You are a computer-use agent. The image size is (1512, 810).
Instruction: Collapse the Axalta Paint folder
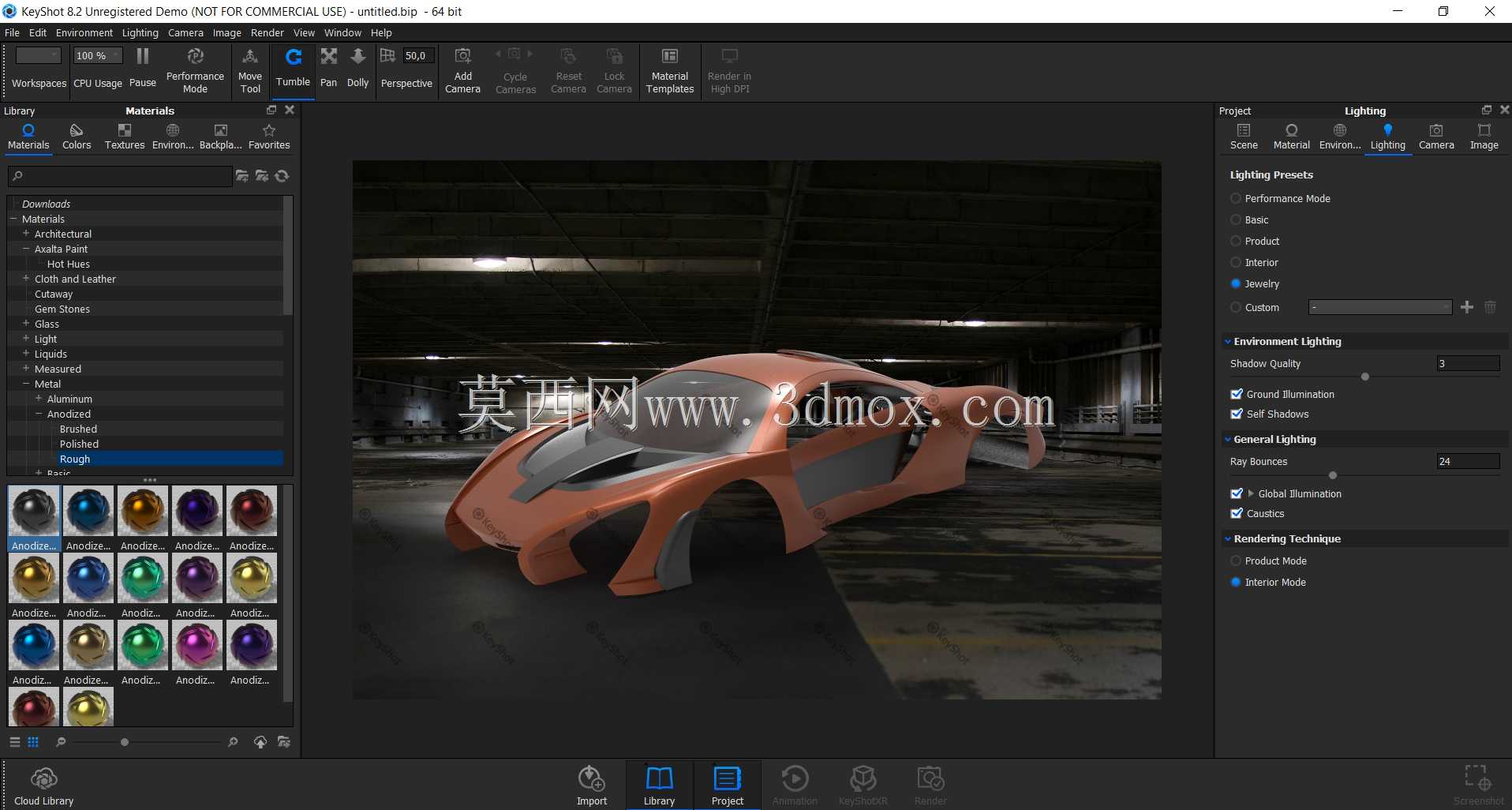pos(26,249)
